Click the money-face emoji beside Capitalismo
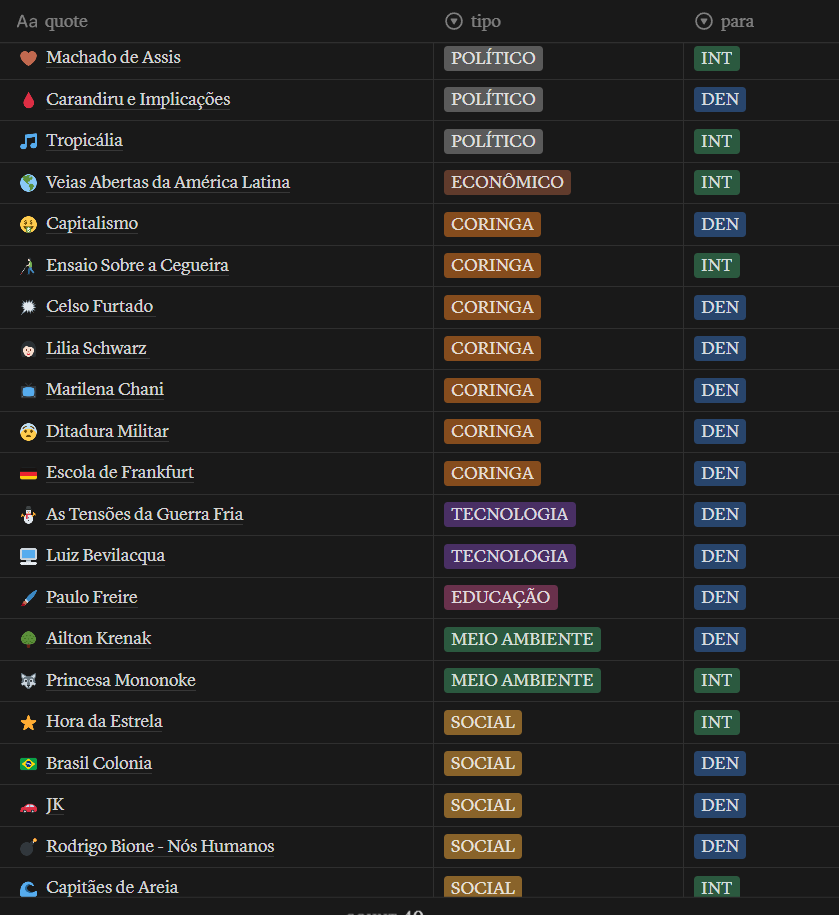The image size is (839, 915). pos(28,224)
